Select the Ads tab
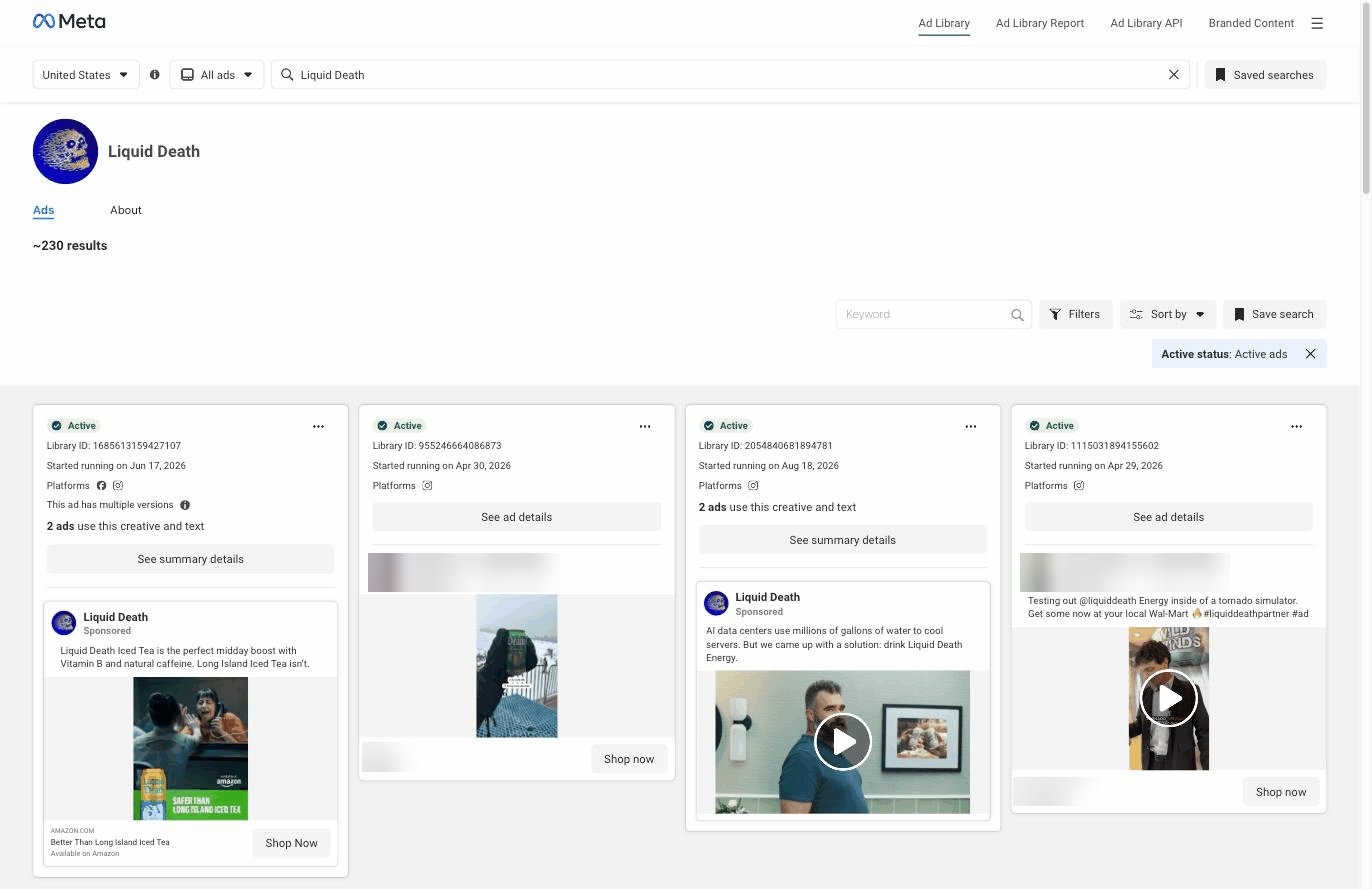The image size is (1372, 889). 43,210
